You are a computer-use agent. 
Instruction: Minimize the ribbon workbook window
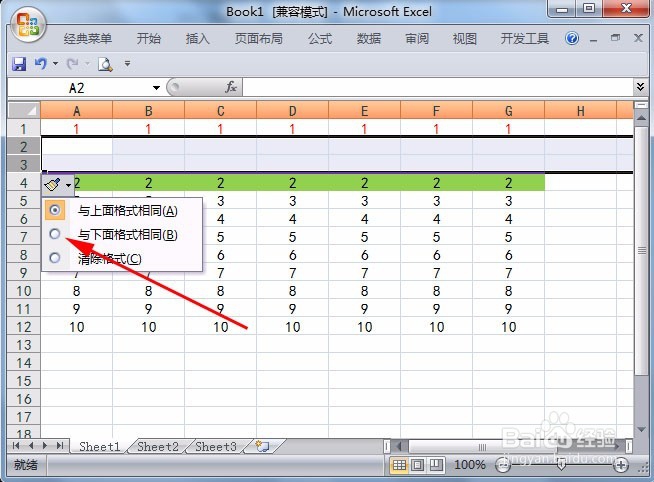(593, 40)
